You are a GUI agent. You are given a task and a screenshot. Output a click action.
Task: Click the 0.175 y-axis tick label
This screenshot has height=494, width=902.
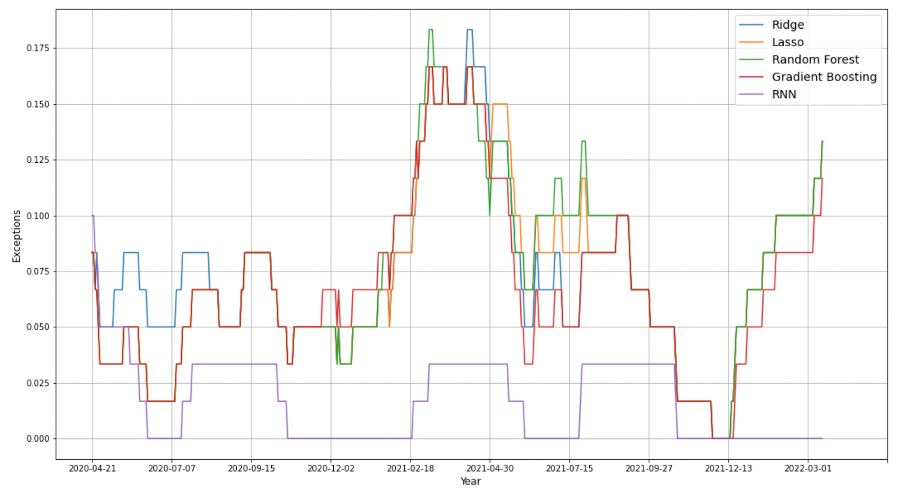click(x=38, y=48)
